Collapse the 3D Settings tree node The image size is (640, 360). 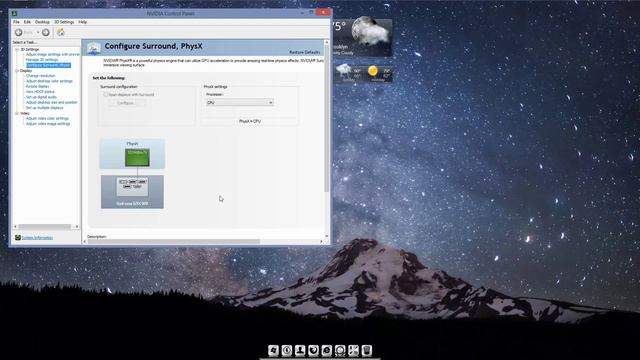click(17, 49)
